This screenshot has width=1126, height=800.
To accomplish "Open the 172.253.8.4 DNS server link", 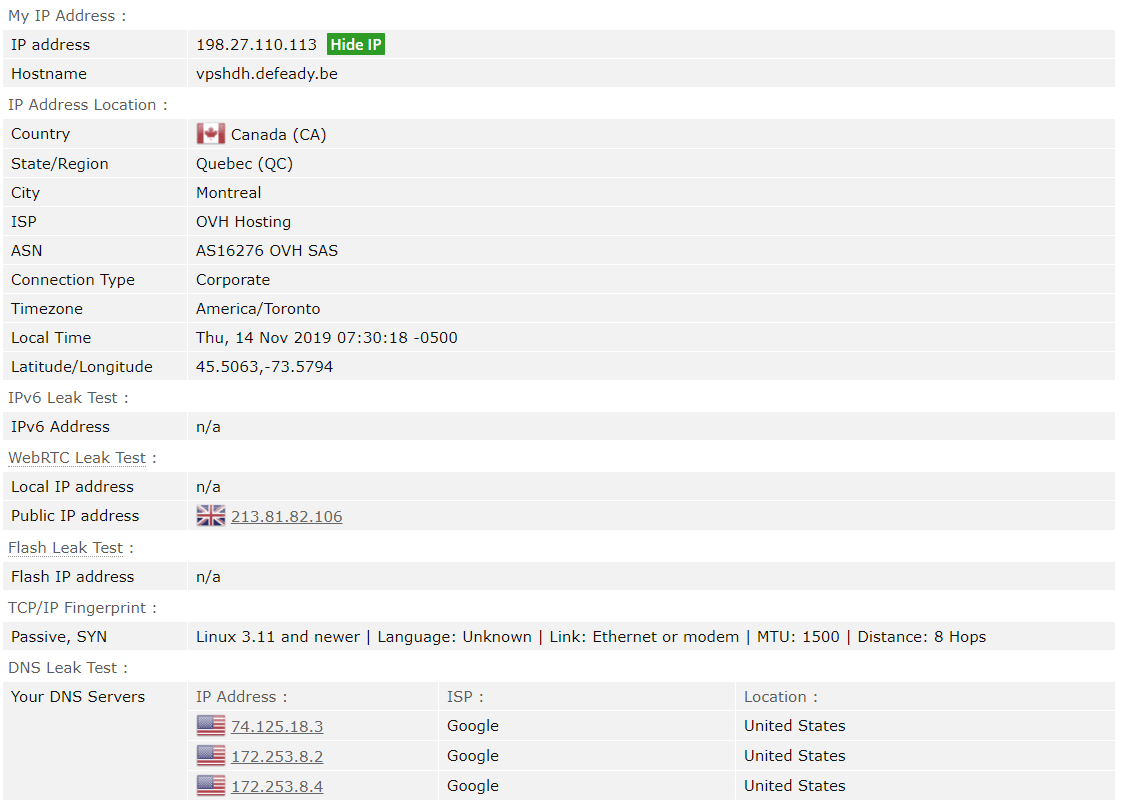I will (x=276, y=786).
